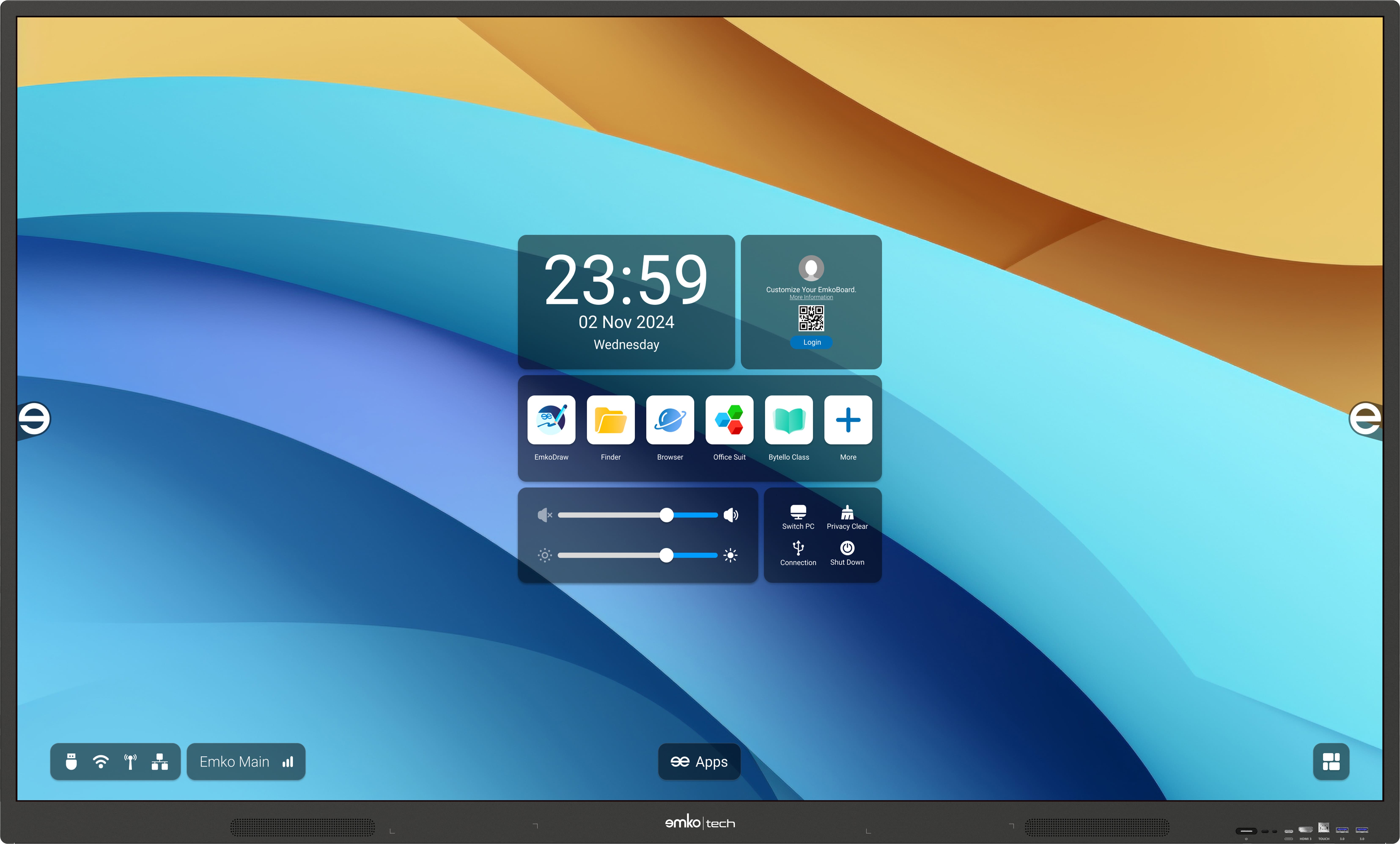The width and height of the screenshot is (1400, 844).
Task: Open the More Information link
Action: pyautogui.click(x=811, y=297)
